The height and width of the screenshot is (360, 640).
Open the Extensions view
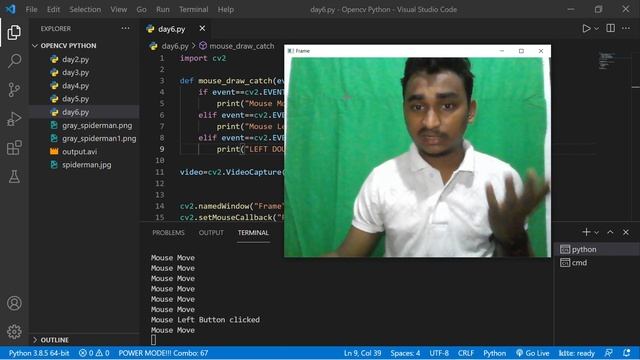14,148
